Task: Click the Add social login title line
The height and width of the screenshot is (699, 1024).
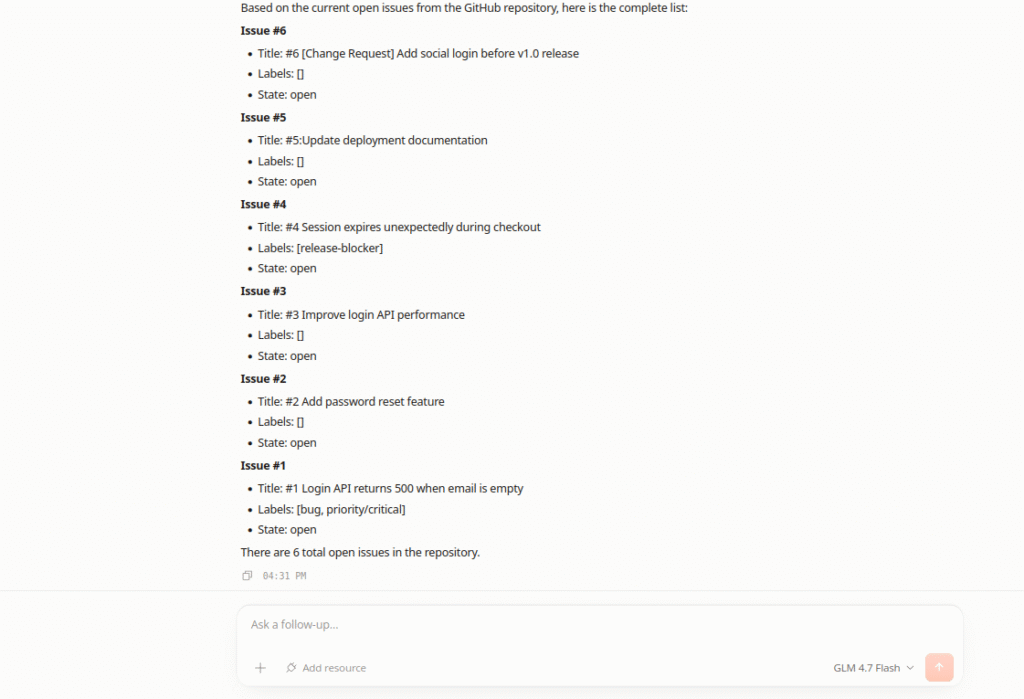Action: 418,54
